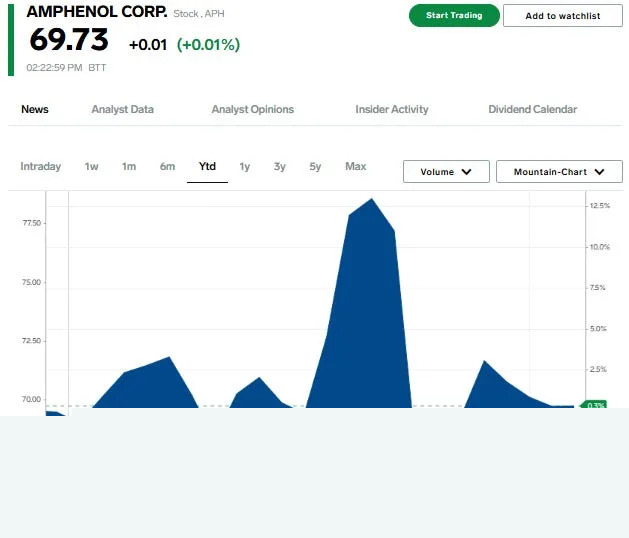Select the 1w chart range

coord(91,166)
